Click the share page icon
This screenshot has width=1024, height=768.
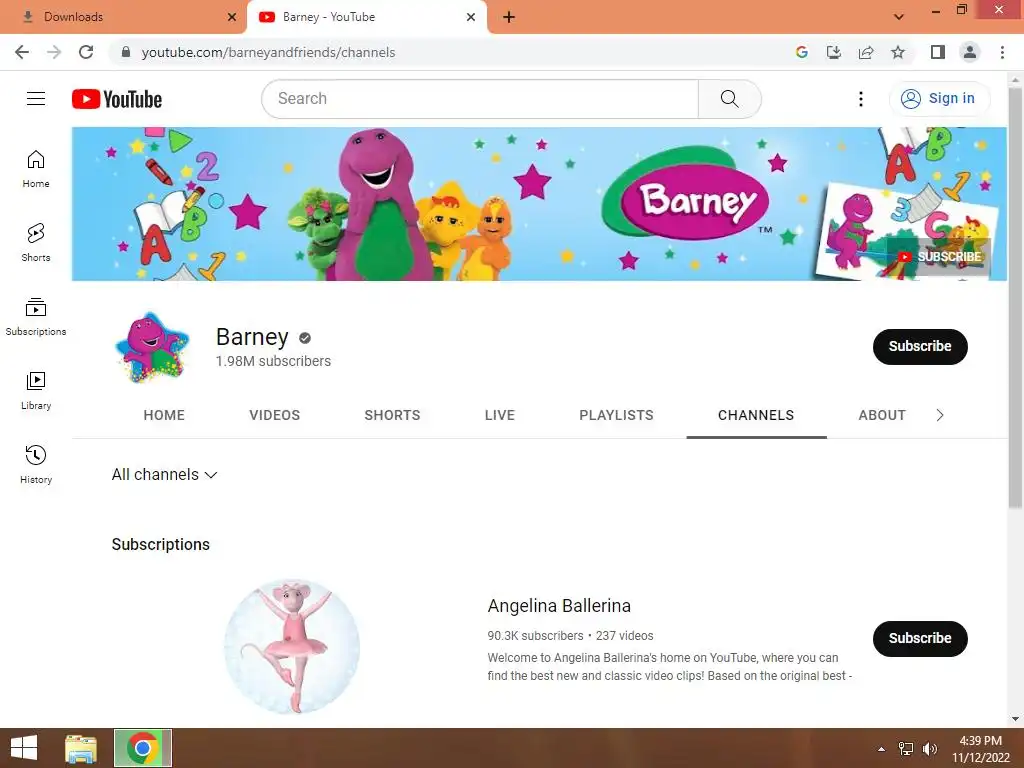[866, 52]
